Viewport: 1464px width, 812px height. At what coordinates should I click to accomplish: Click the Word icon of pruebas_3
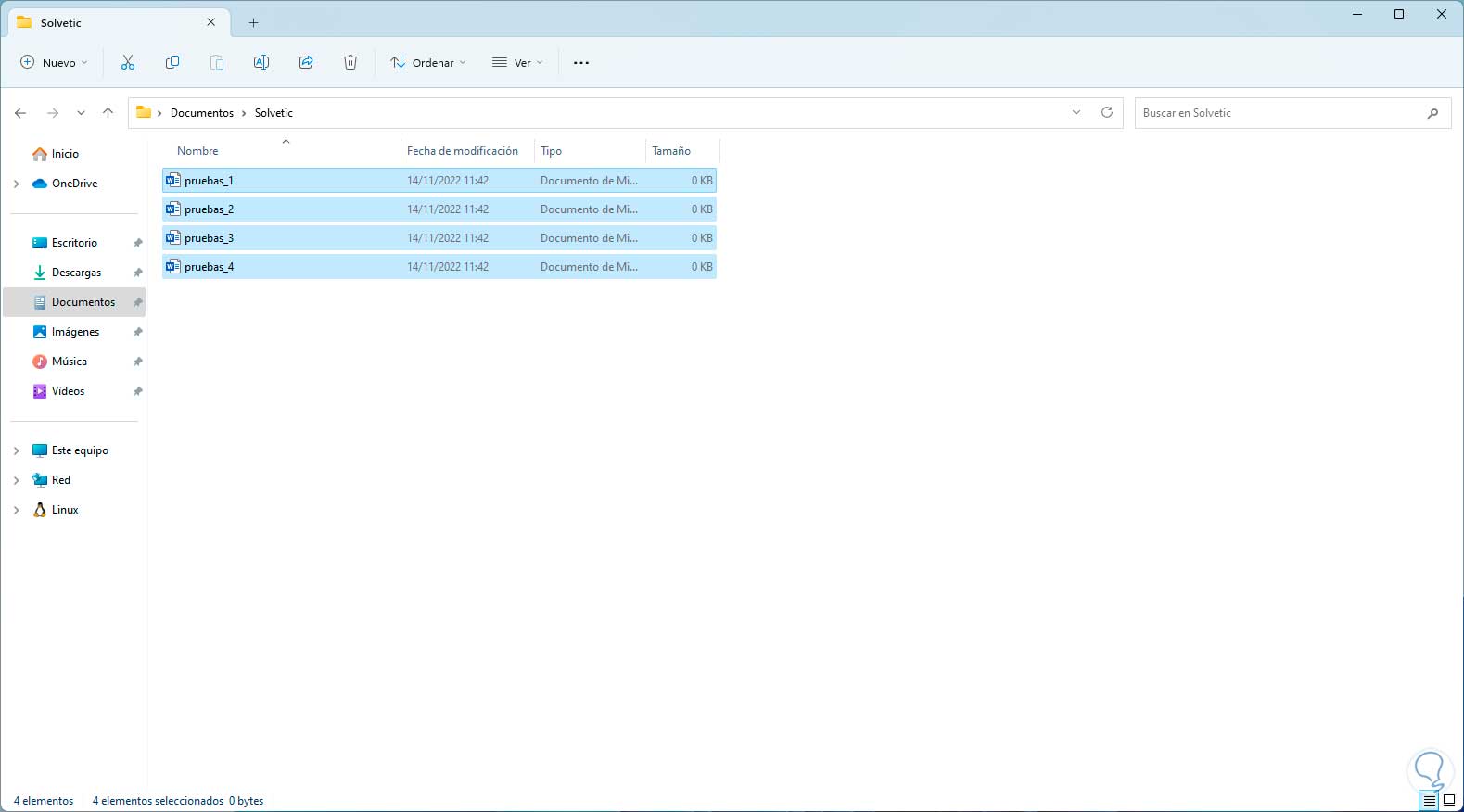pos(172,237)
